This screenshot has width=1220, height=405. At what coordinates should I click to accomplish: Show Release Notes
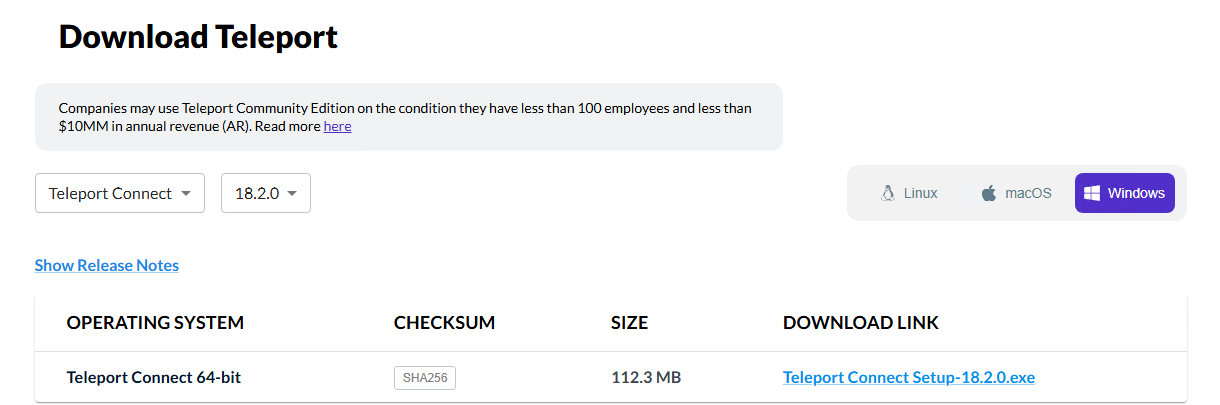point(107,265)
